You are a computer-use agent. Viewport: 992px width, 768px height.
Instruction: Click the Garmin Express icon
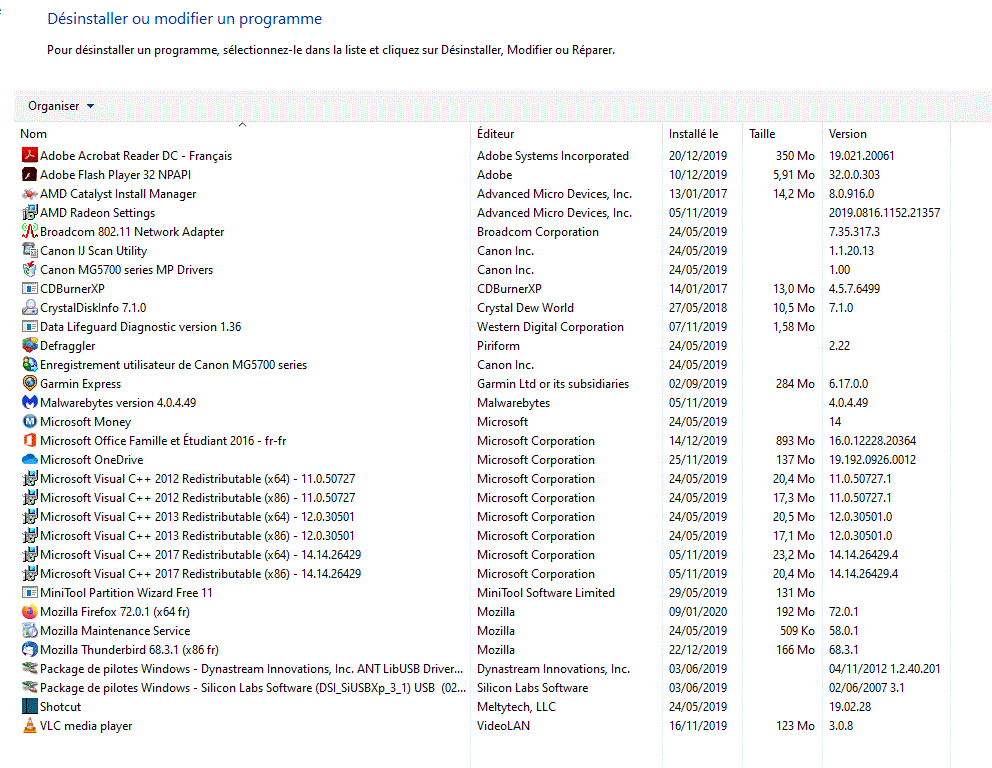[x=30, y=383]
